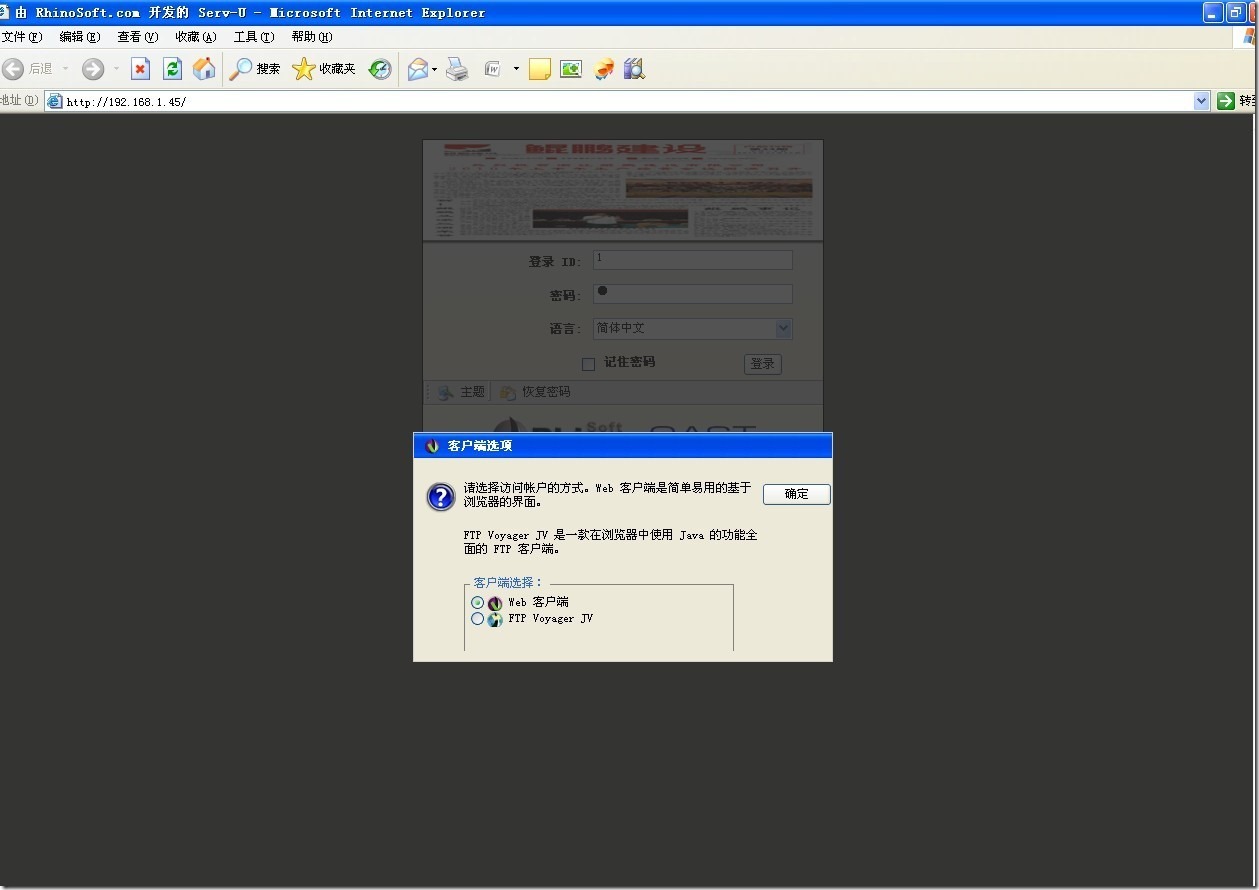The image size is (1259, 890).
Task: Click the Stop loading toolbar icon
Action: point(141,69)
